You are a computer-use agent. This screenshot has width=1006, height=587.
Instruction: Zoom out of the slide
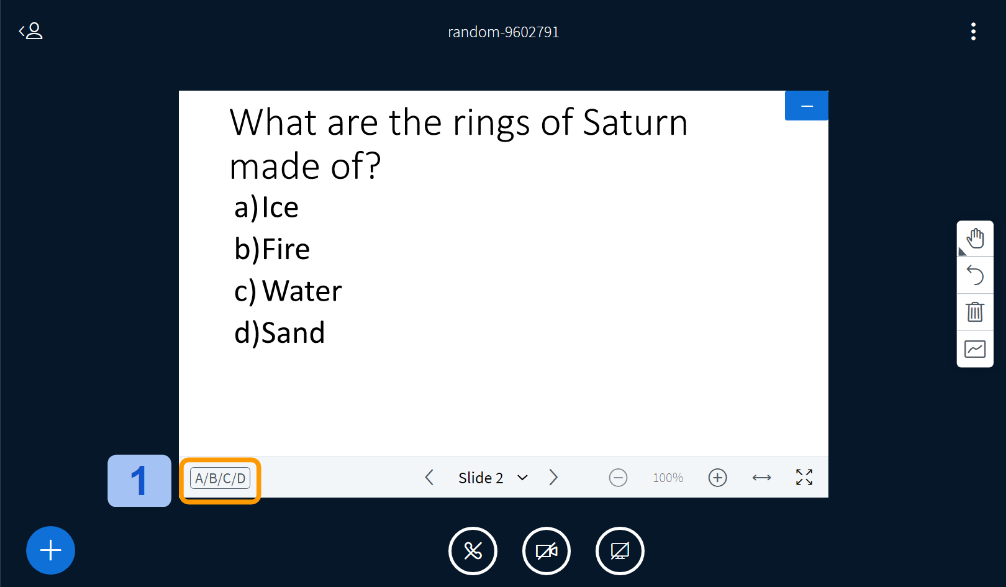pos(618,477)
